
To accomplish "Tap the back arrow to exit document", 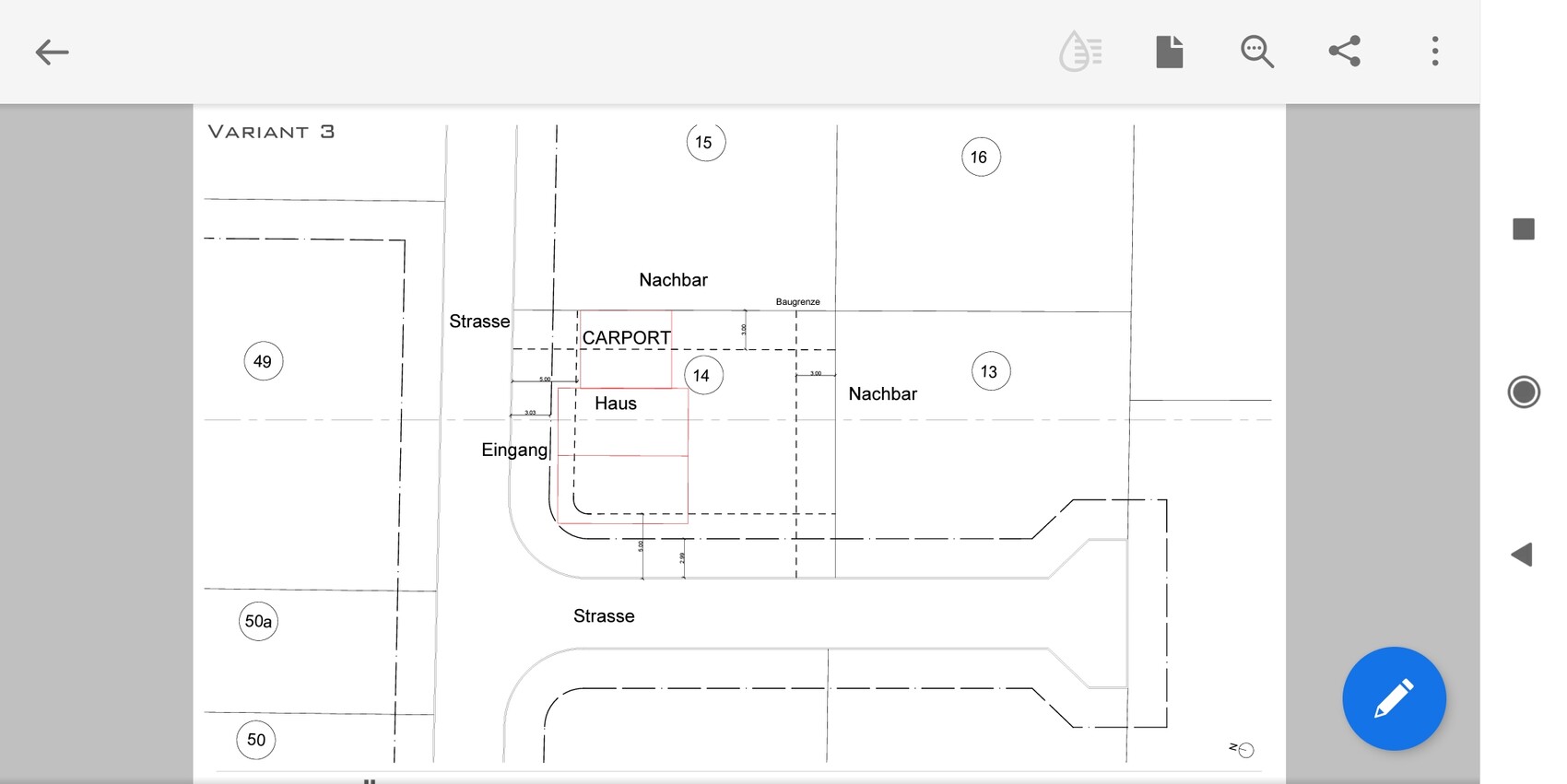I will pos(52,52).
